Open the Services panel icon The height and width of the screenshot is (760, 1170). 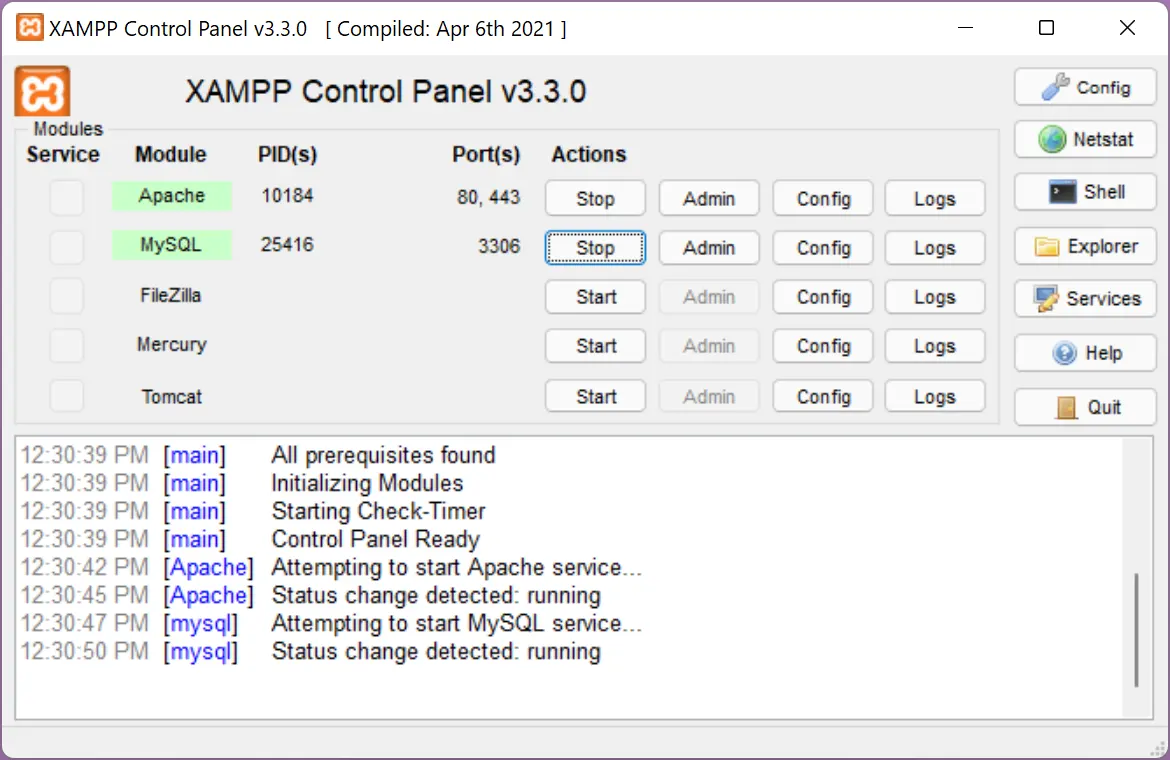[1047, 299]
